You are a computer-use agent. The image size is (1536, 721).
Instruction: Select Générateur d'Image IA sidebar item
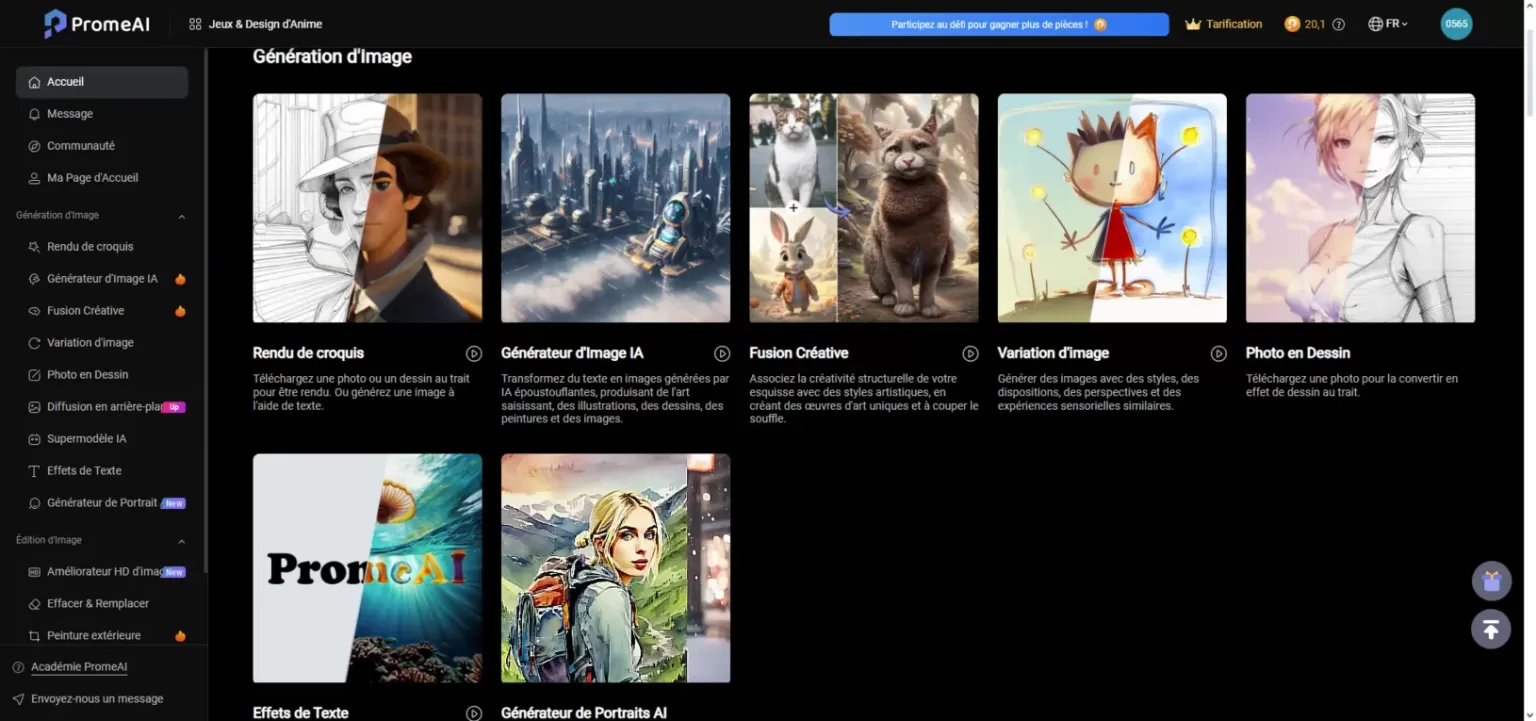tap(102, 279)
